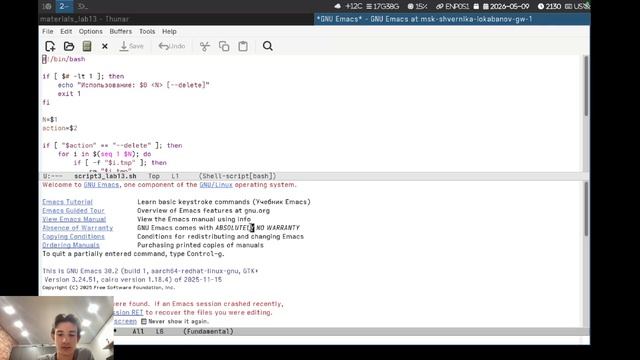Viewport: 640px width, 360px height.
Task: Open the Emacs Tutorial link
Action: tap(67, 202)
